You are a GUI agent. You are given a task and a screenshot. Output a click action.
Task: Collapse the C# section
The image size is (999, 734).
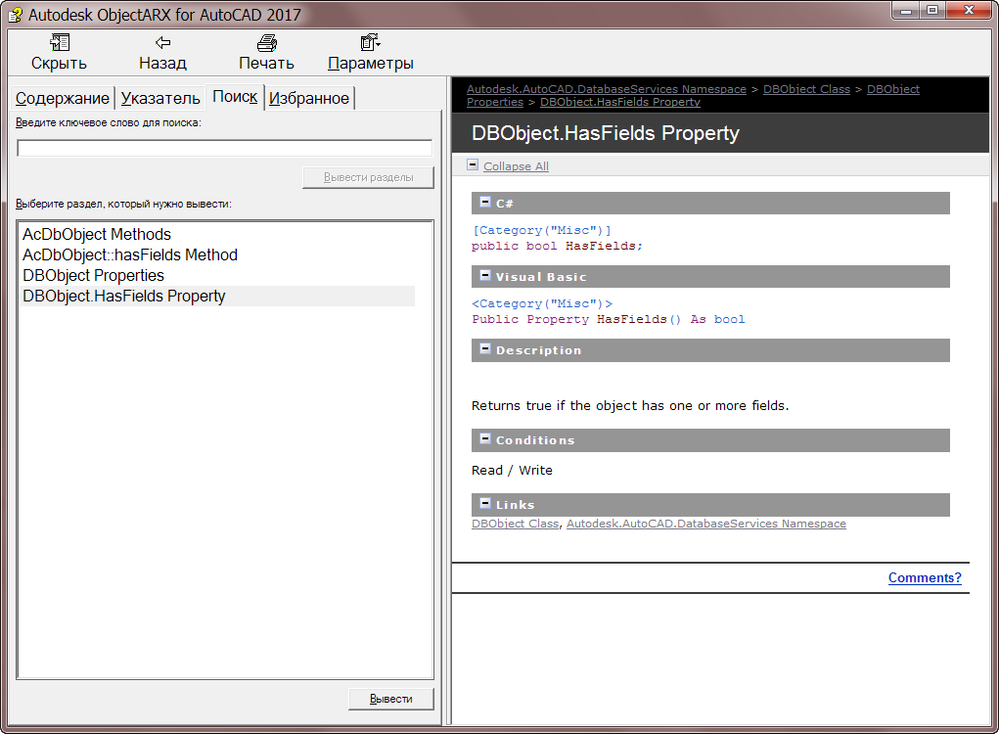pos(485,203)
